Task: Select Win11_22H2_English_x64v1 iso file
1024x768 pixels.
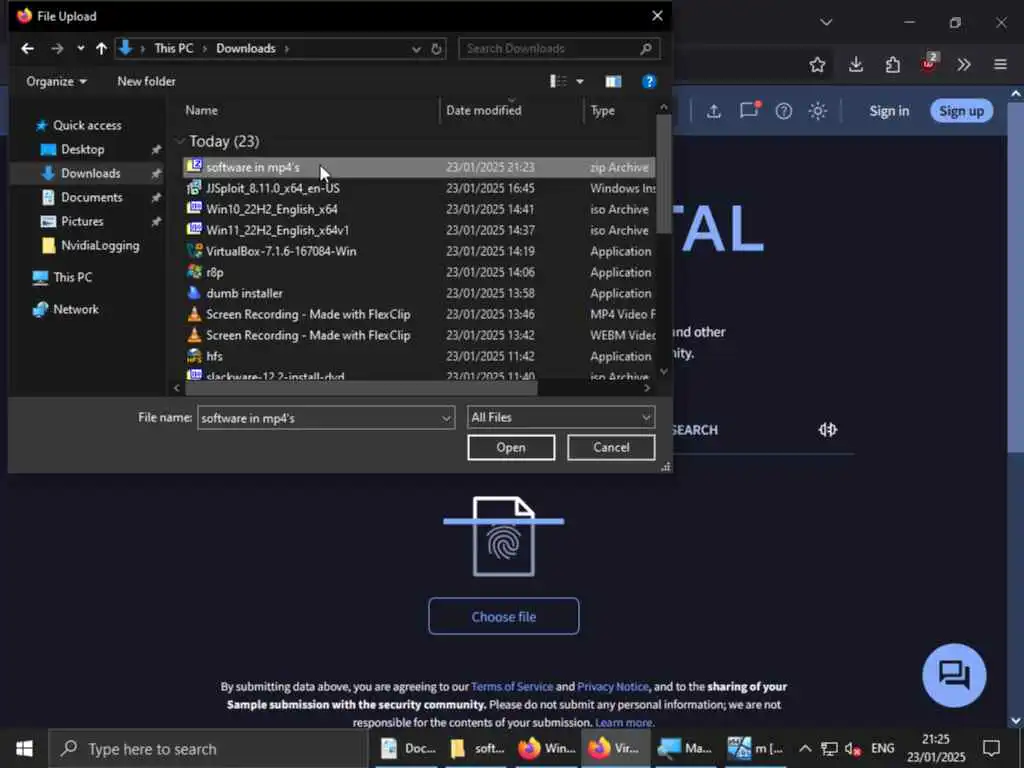Action: (x=419, y=231)
